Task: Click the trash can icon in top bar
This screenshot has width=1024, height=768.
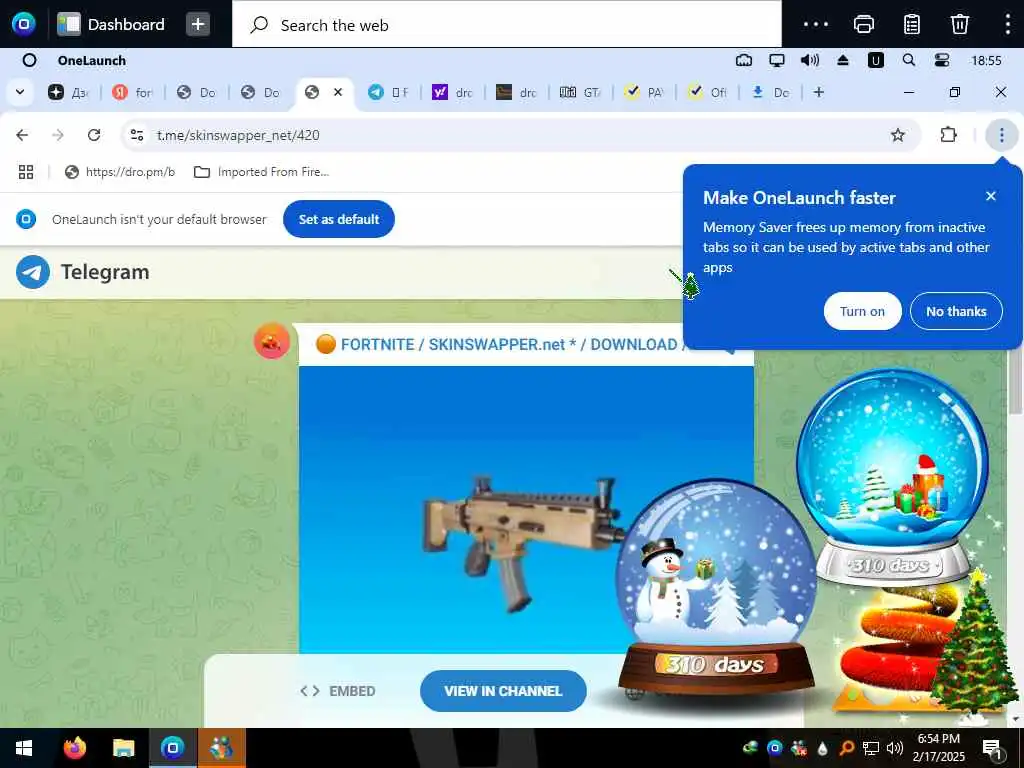Action: (x=959, y=24)
